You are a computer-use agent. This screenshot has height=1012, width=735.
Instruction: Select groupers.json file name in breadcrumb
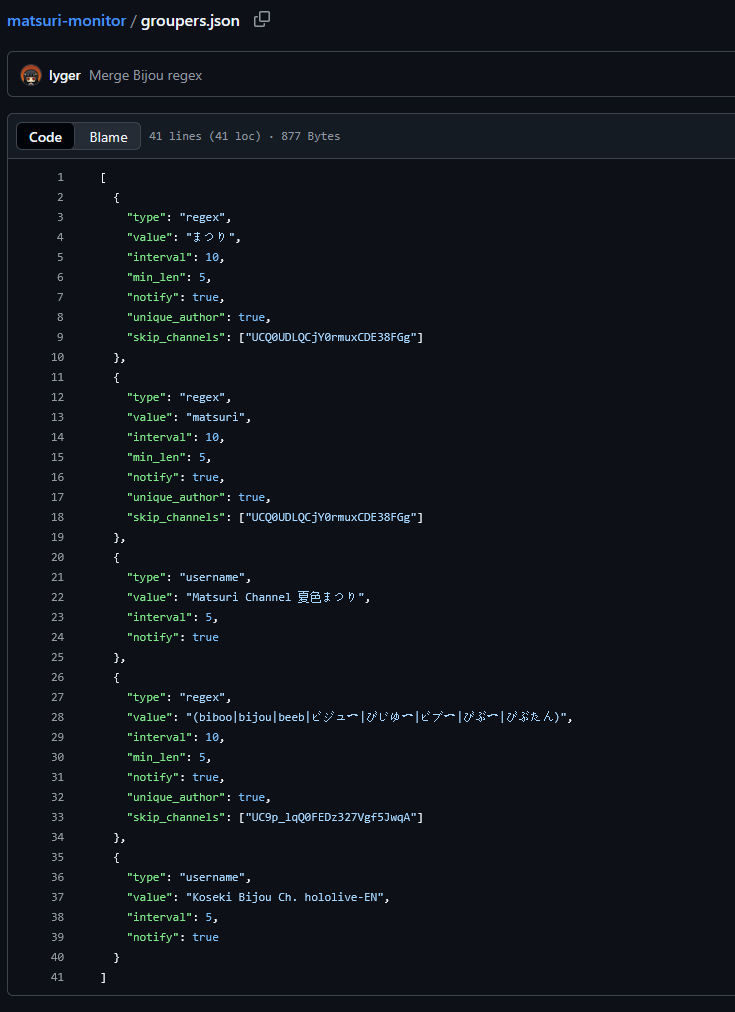point(190,21)
